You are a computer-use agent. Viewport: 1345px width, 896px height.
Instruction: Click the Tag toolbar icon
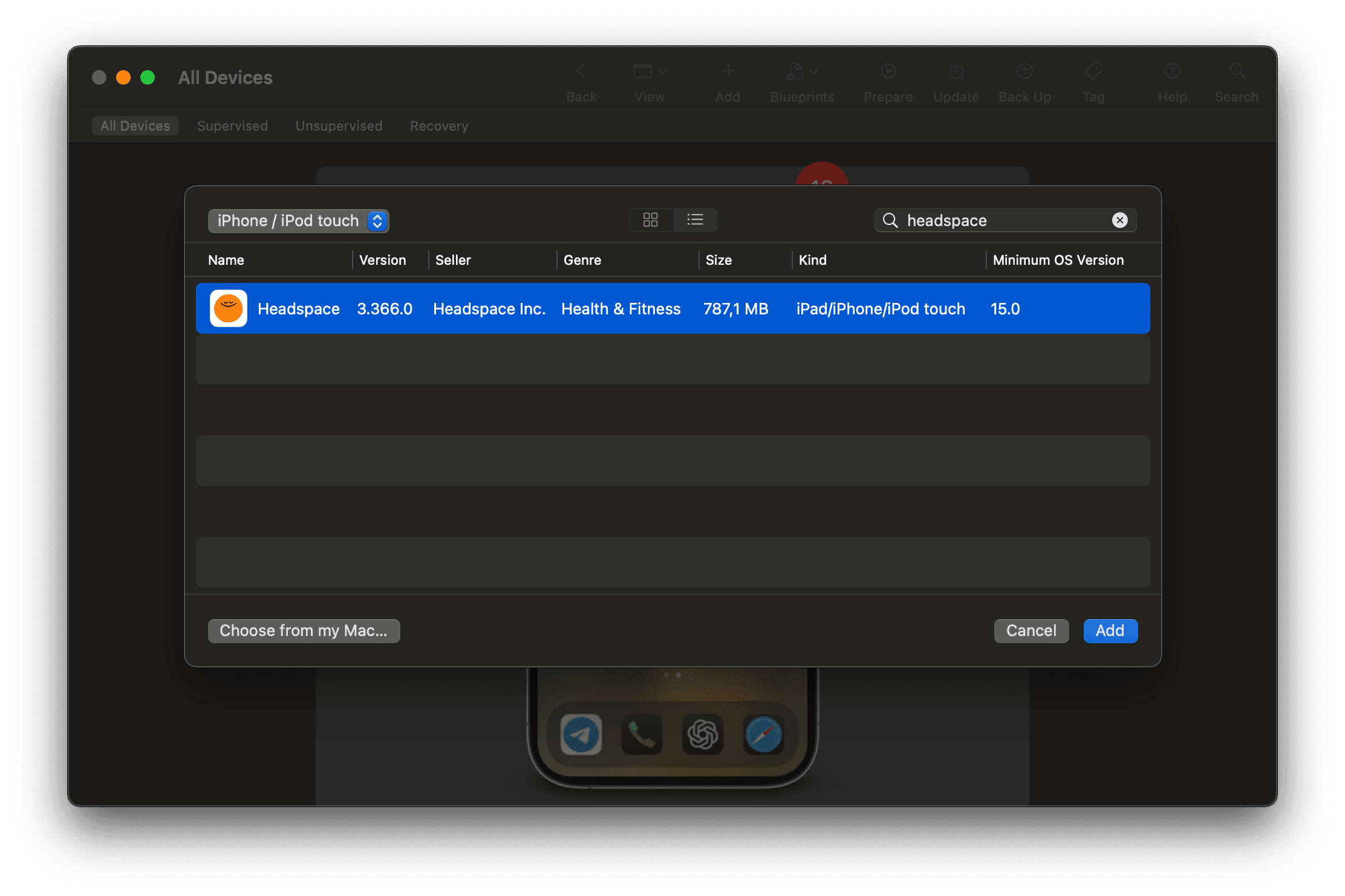pos(1093,71)
